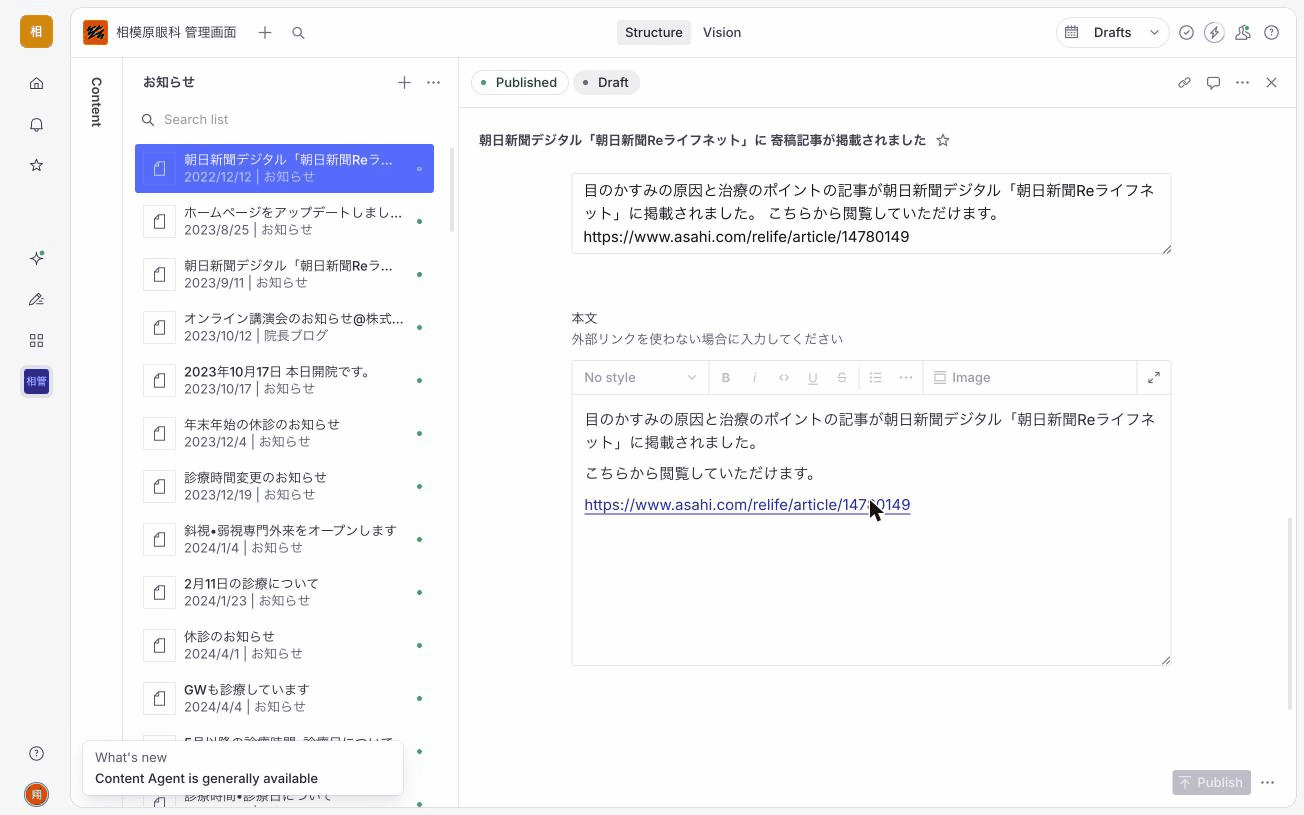The width and height of the screenshot is (1304, 815).
Task: Open notifications bell icon
Action: pos(36,124)
